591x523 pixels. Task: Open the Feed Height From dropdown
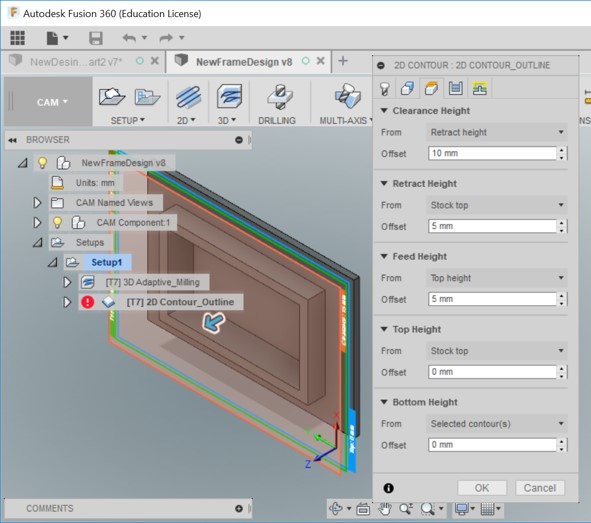point(497,278)
